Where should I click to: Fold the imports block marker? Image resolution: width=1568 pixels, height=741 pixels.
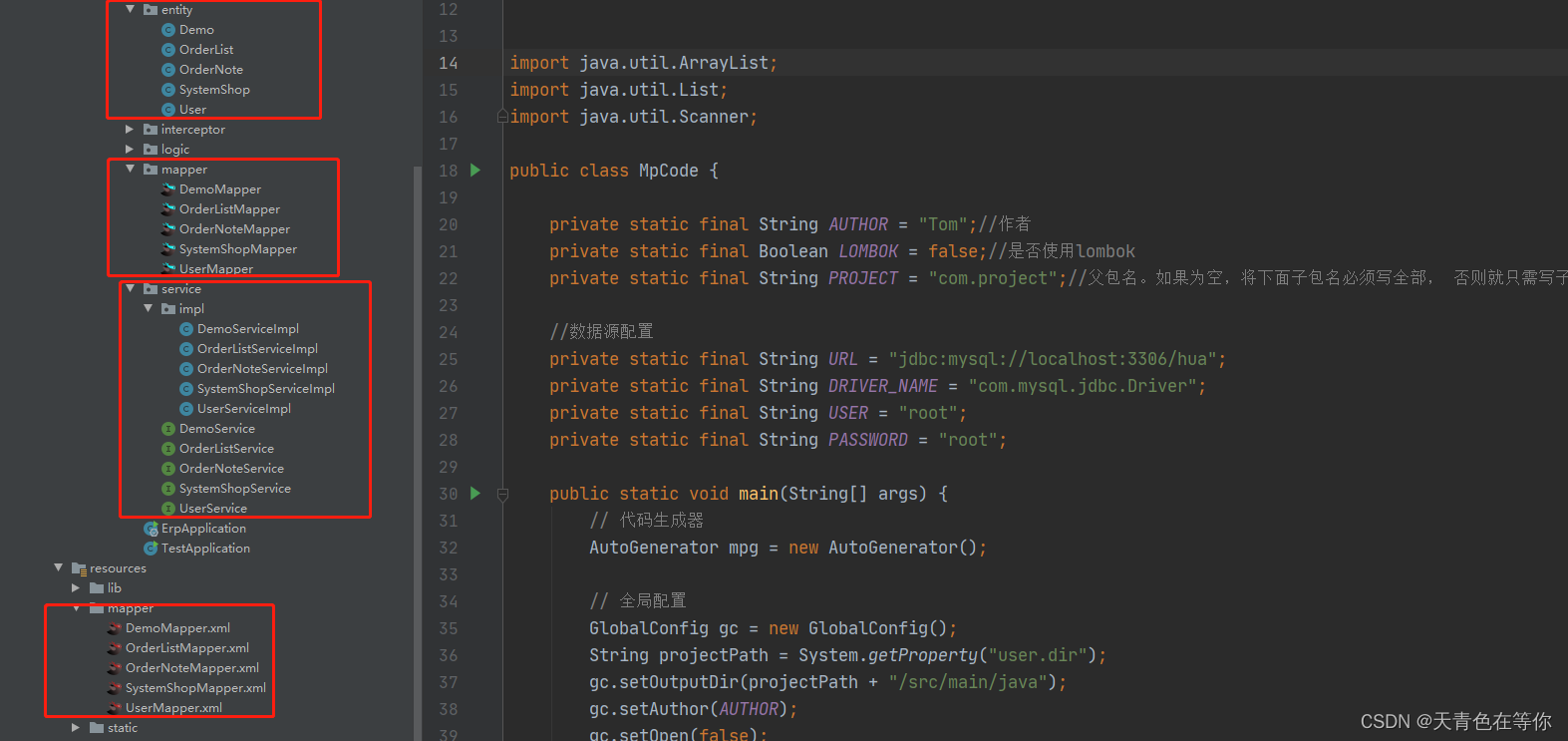[502, 117]
